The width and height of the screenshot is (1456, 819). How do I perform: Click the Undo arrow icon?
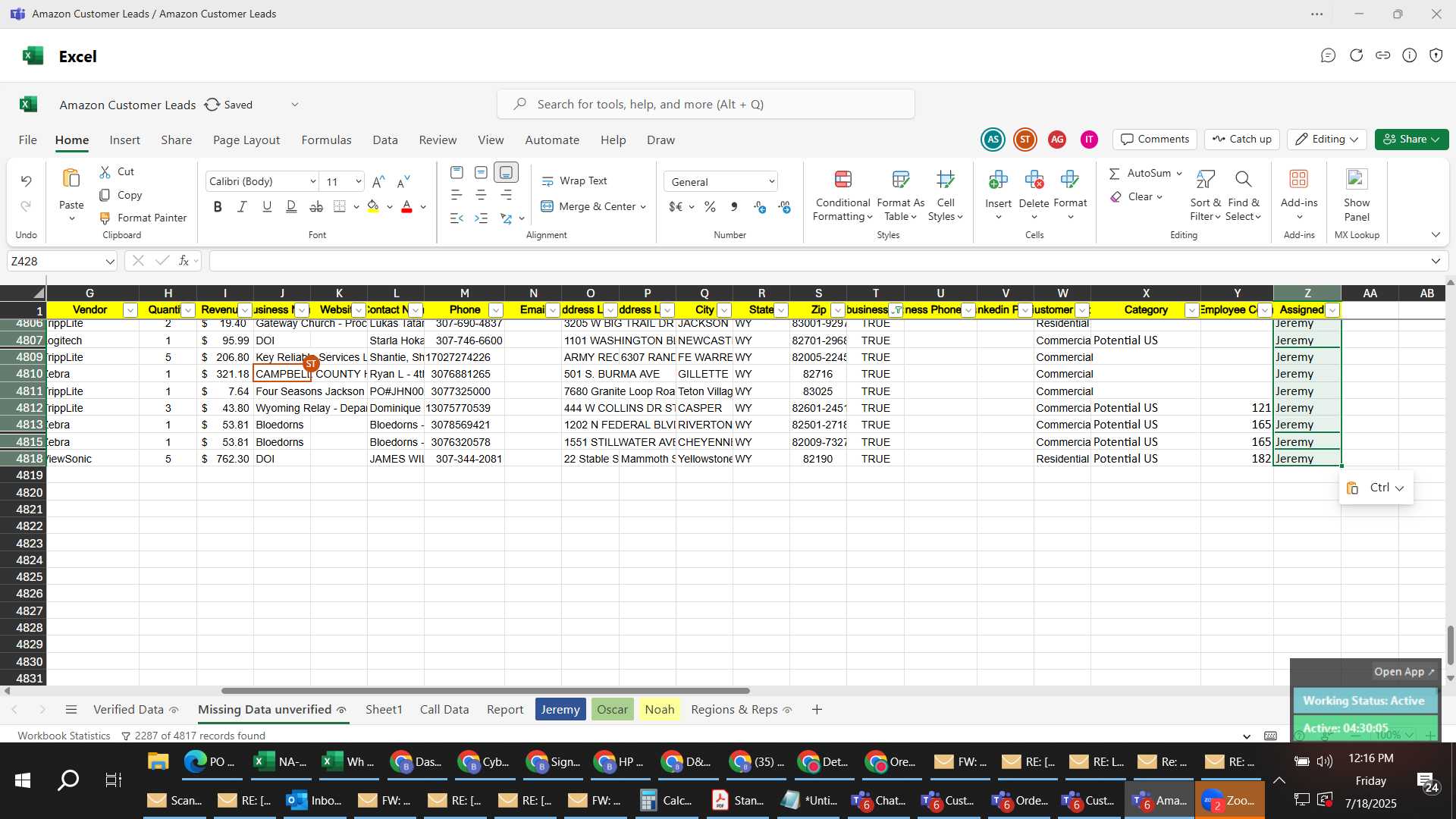coord(26,181)
